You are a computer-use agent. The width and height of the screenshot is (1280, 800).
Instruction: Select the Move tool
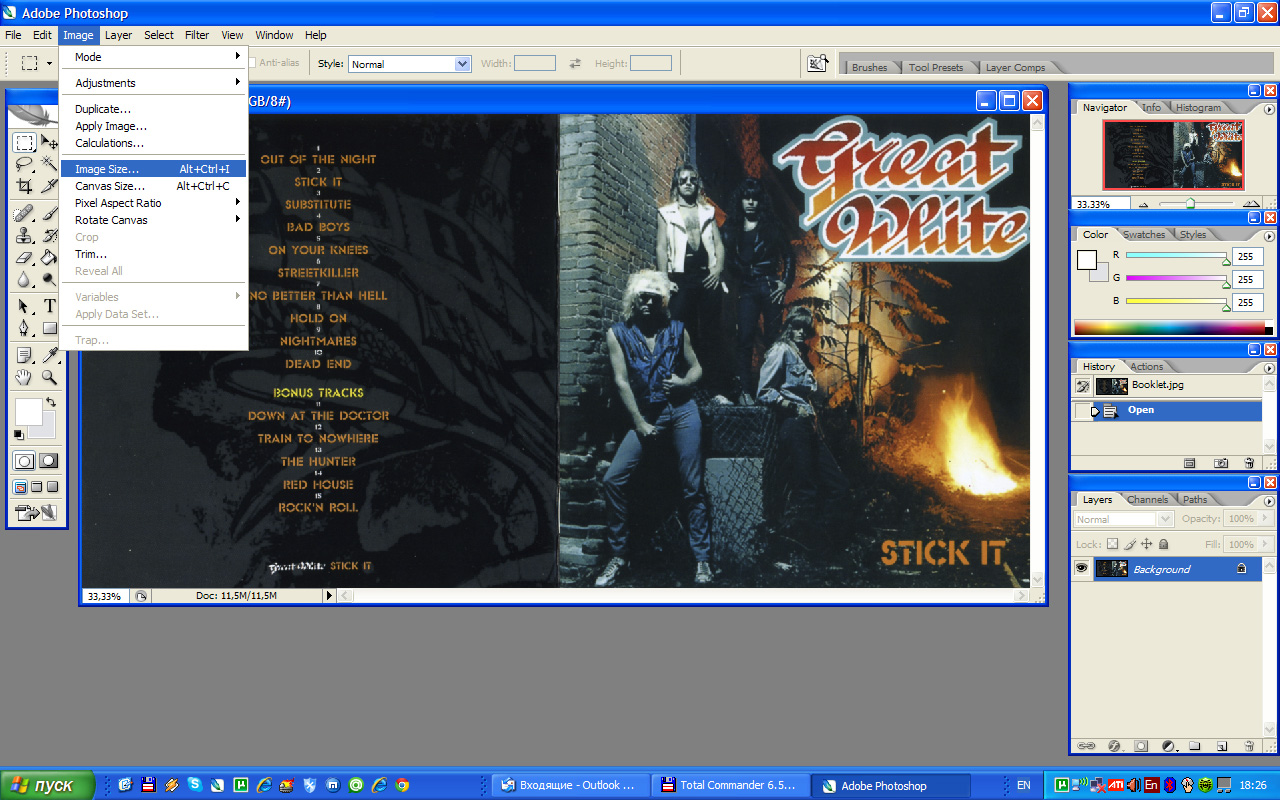click(50, 142)
